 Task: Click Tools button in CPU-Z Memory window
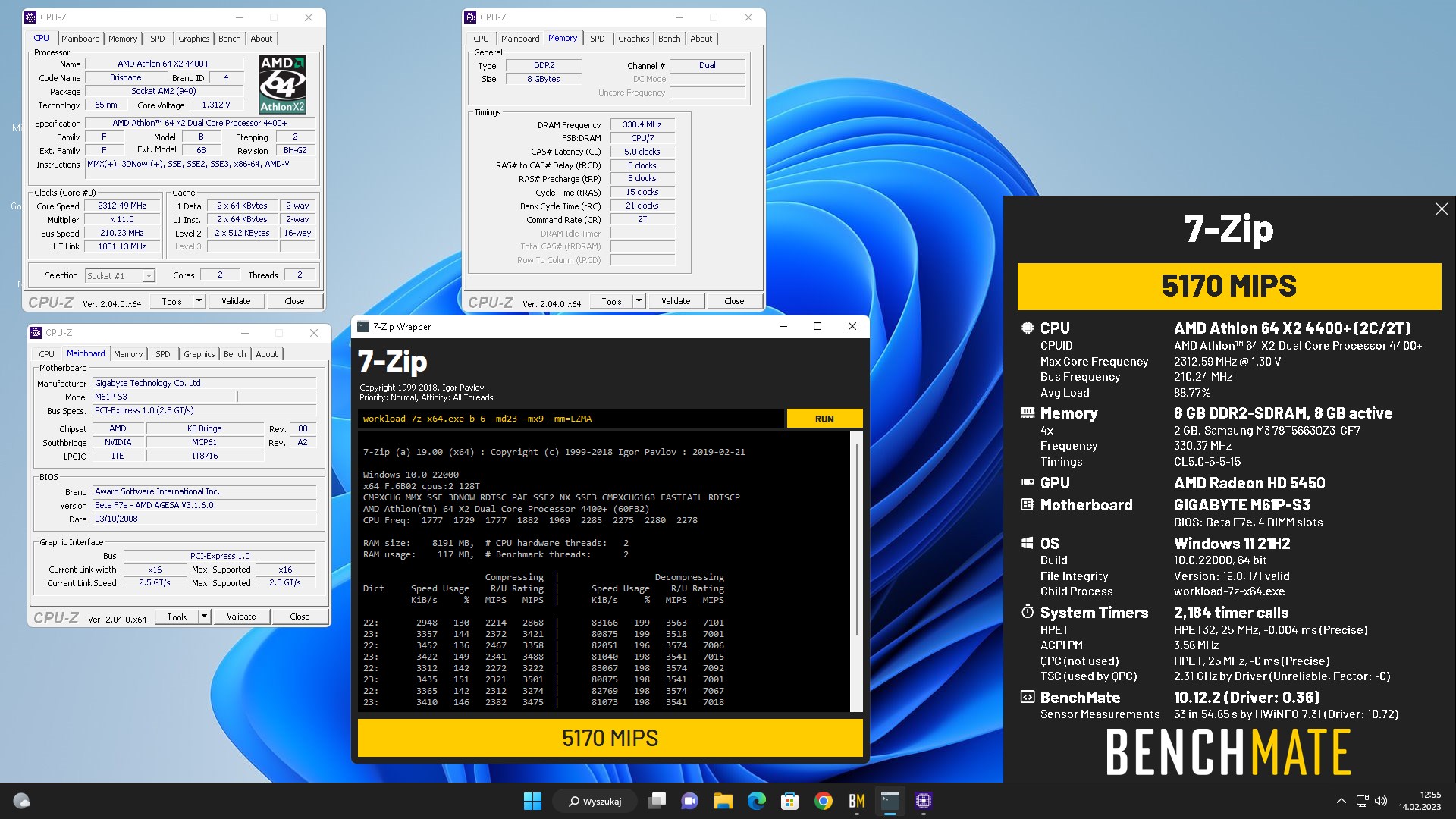click(611, 301)
